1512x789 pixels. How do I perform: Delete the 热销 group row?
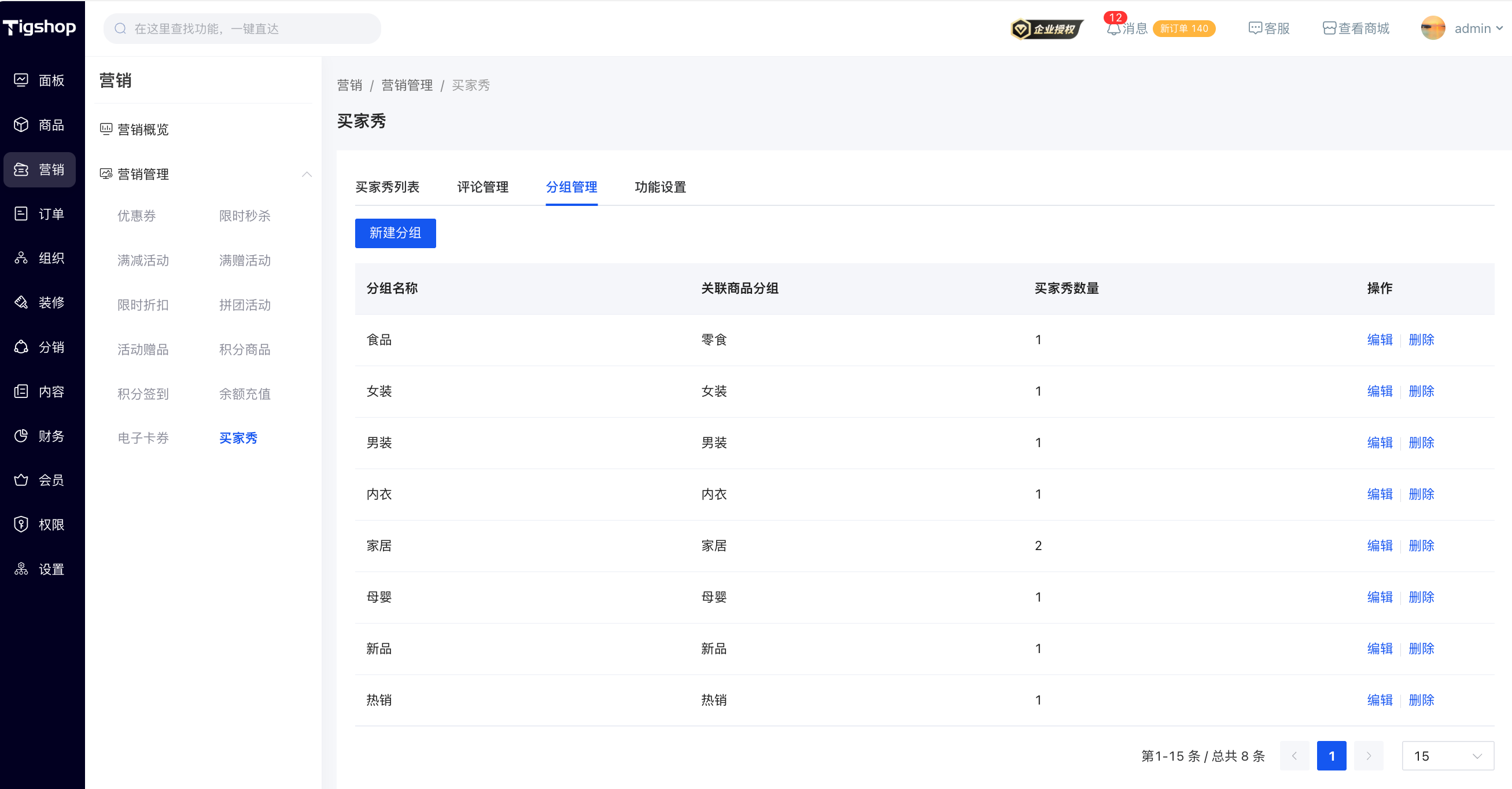point(1421,700)
